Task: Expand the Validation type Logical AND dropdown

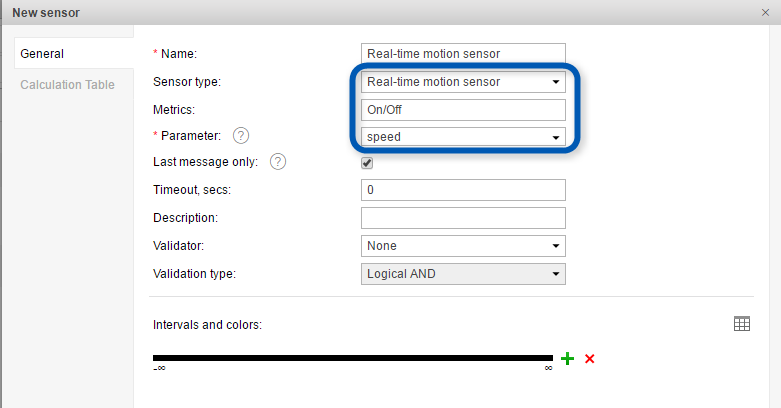Action: pos(463,274)
